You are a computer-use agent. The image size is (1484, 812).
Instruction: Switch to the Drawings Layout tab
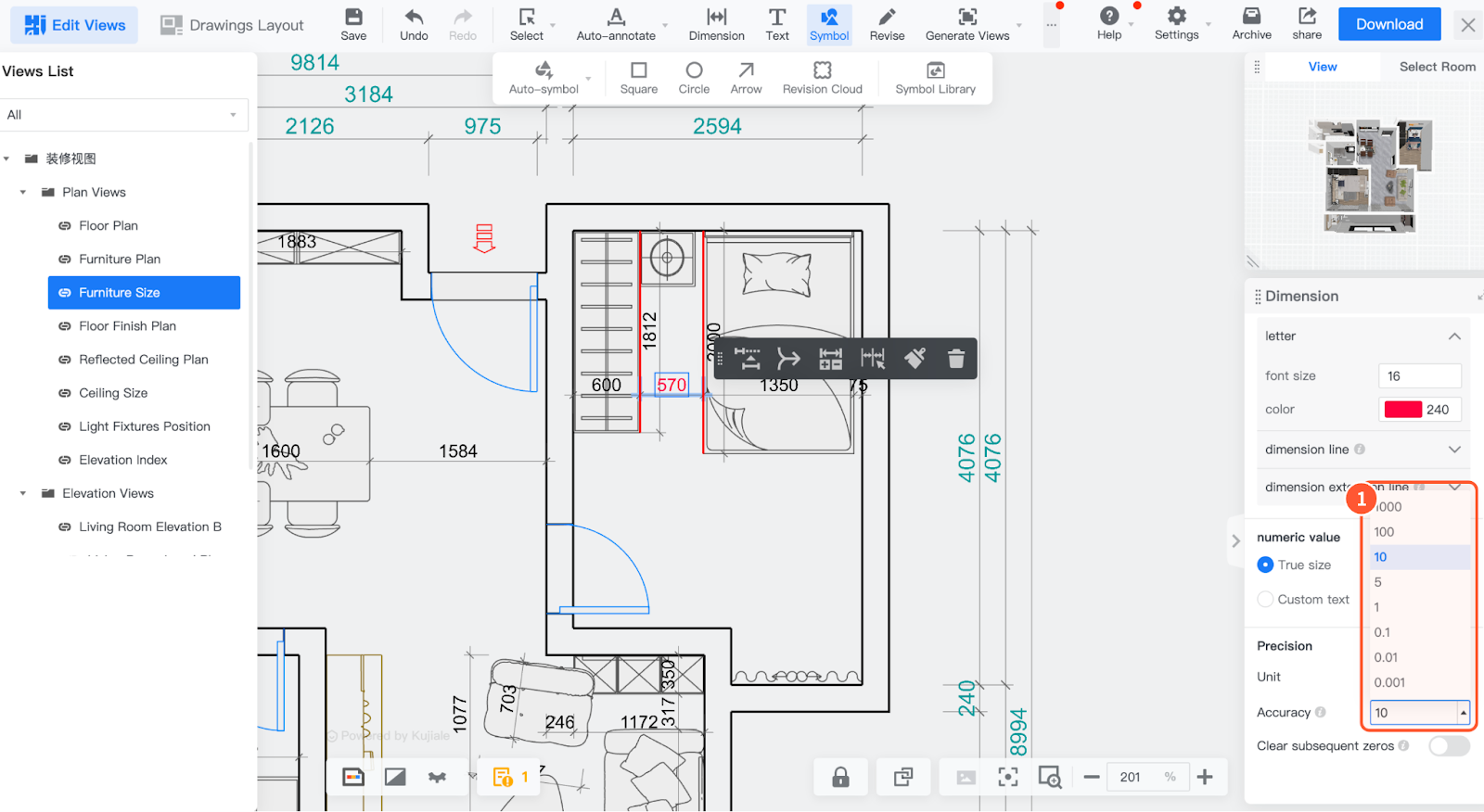click(232, 25)
